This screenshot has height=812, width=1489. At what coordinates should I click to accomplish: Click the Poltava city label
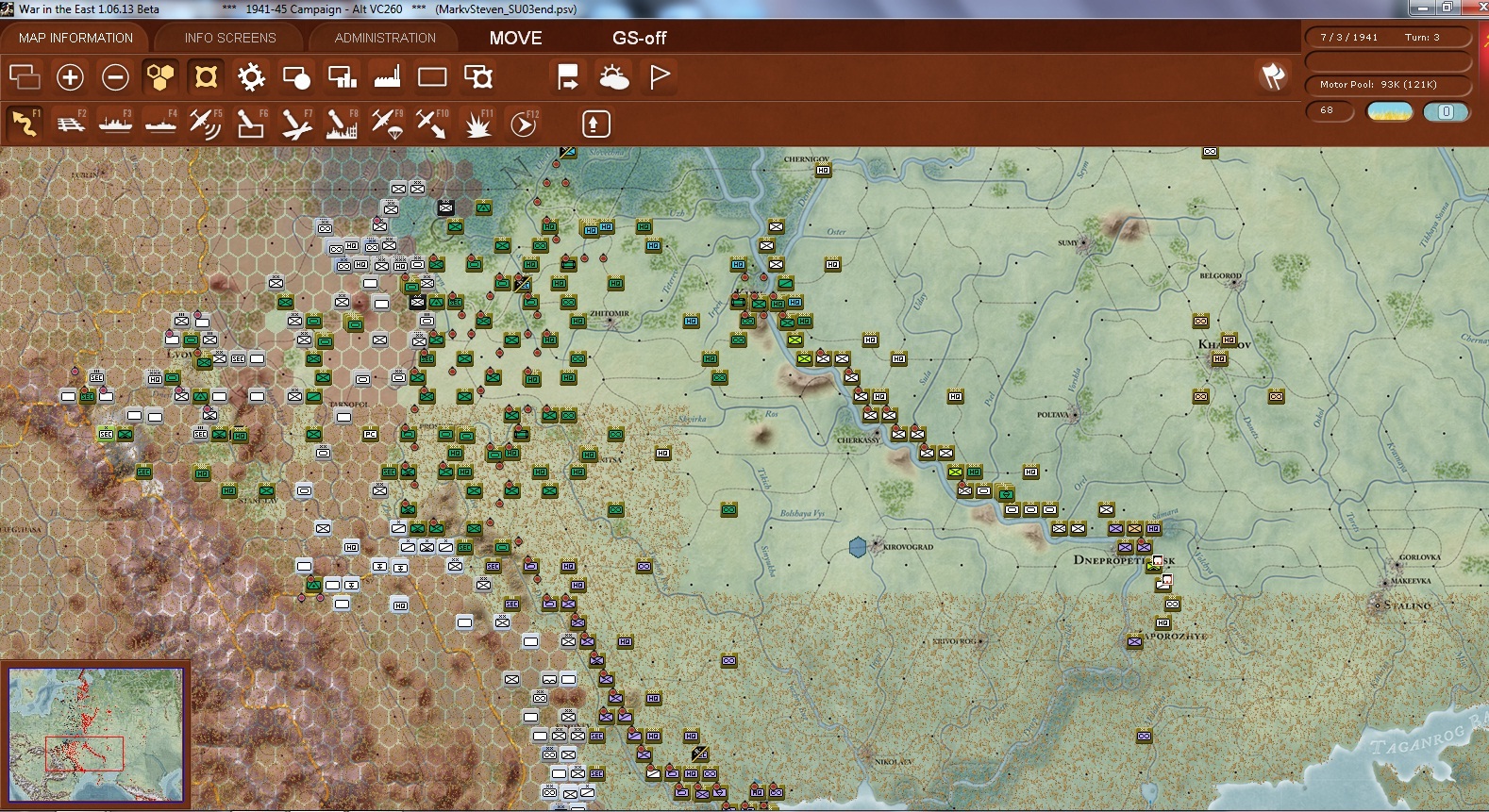point(1053,414)
